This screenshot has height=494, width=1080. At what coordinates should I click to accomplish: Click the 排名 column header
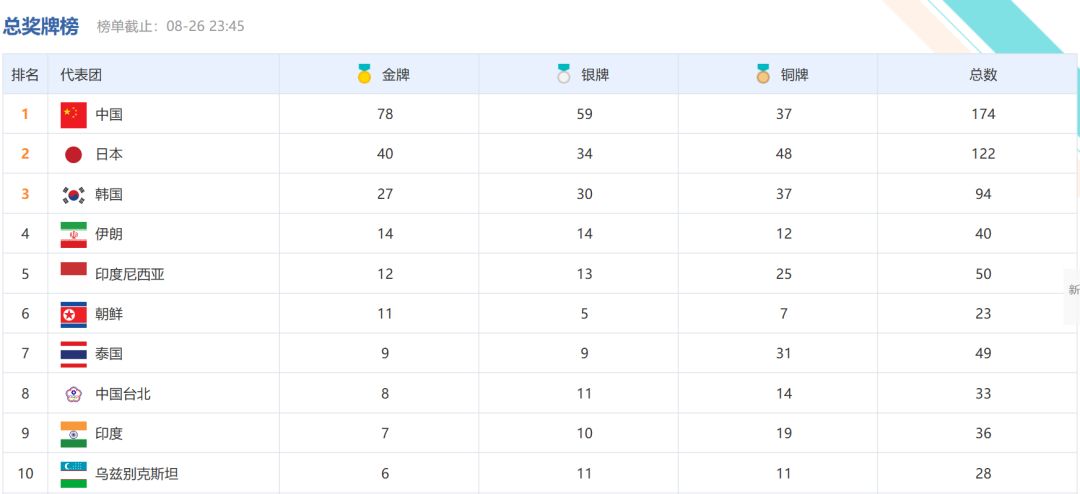click(25, 75)
